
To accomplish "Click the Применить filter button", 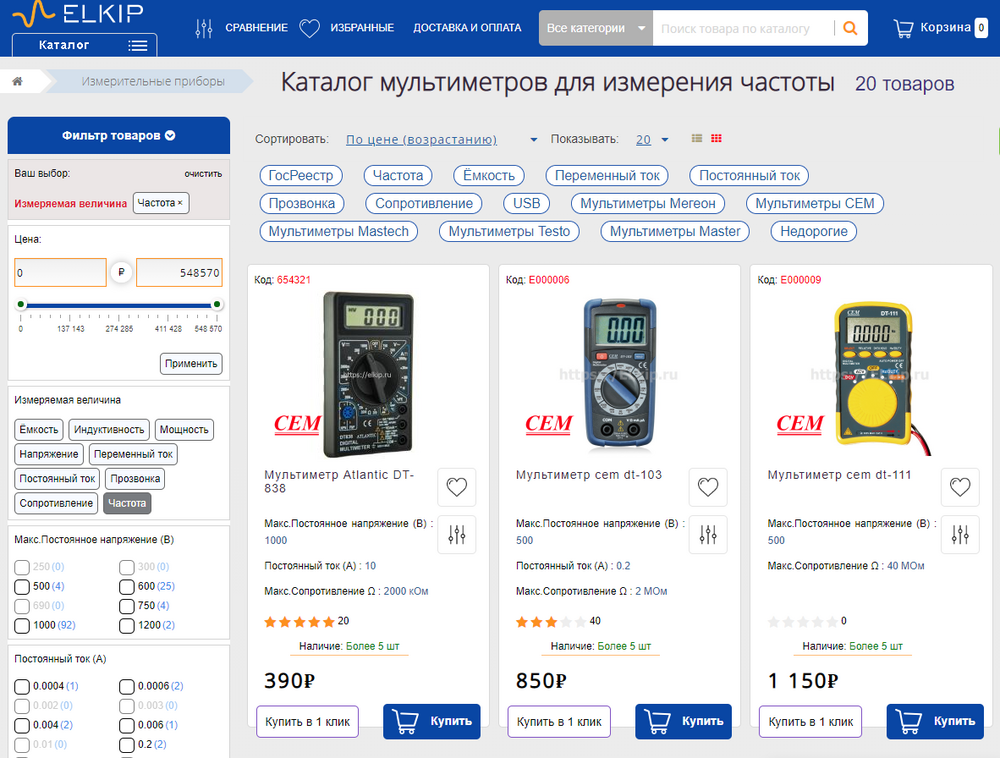I will click(191, 363).
